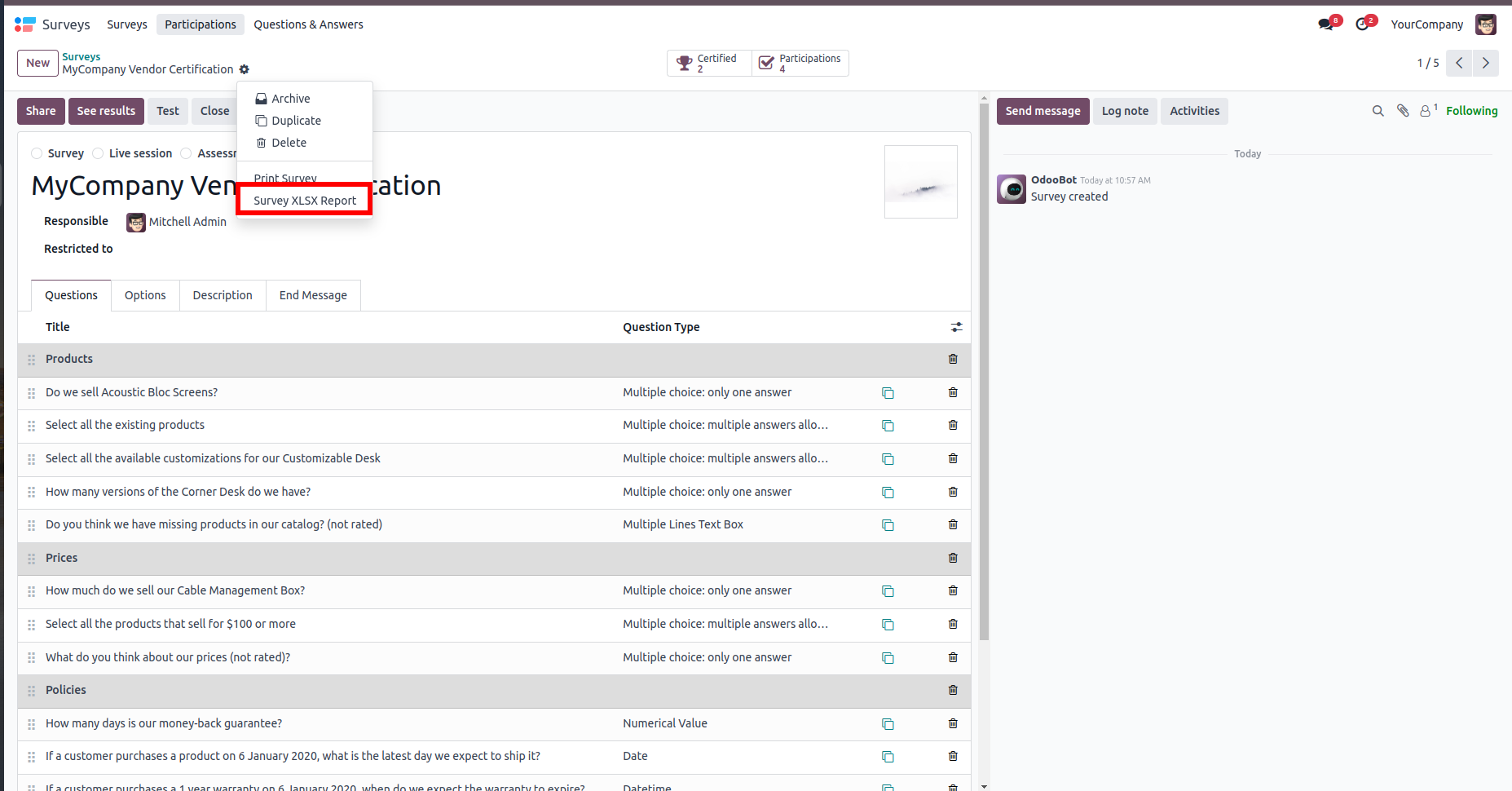
Task: Switch to the Options tab
Action: pos(145,295)
